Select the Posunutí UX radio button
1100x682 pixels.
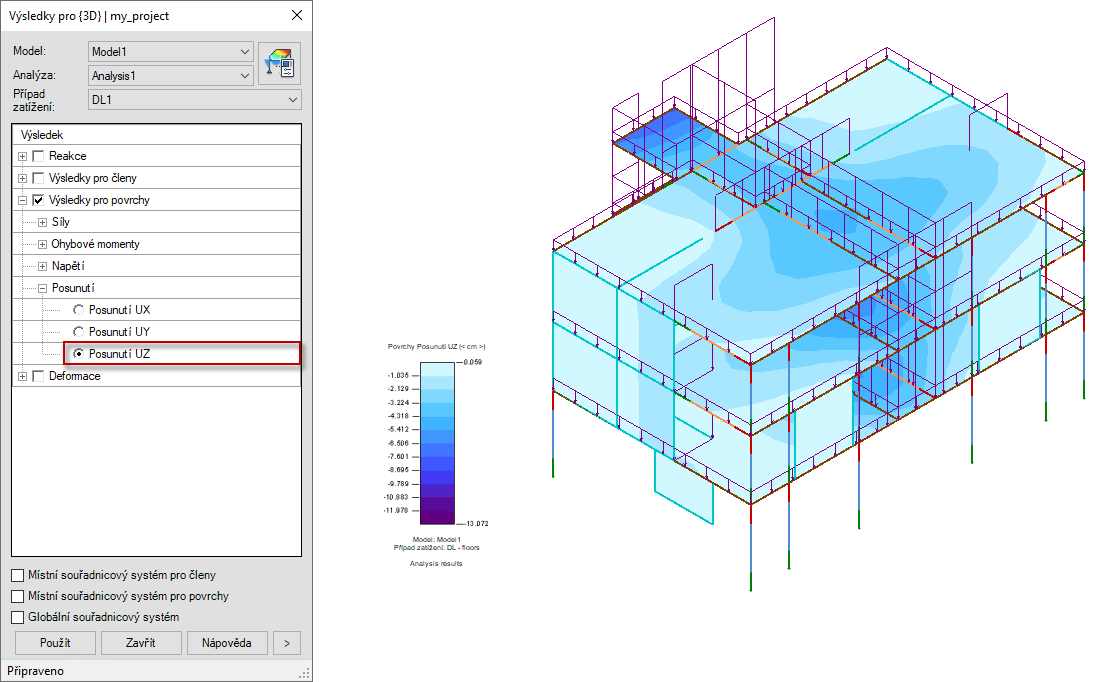tap(79, 309)
